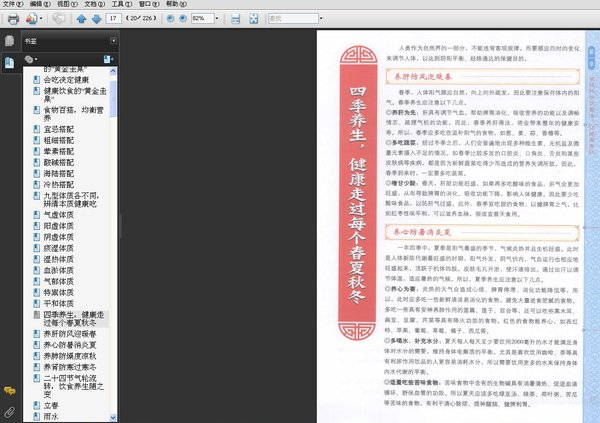The height and width of the screenshot is (423, 600).
Task: Select bookmark 痰湿体质
Action: (59, 248)
